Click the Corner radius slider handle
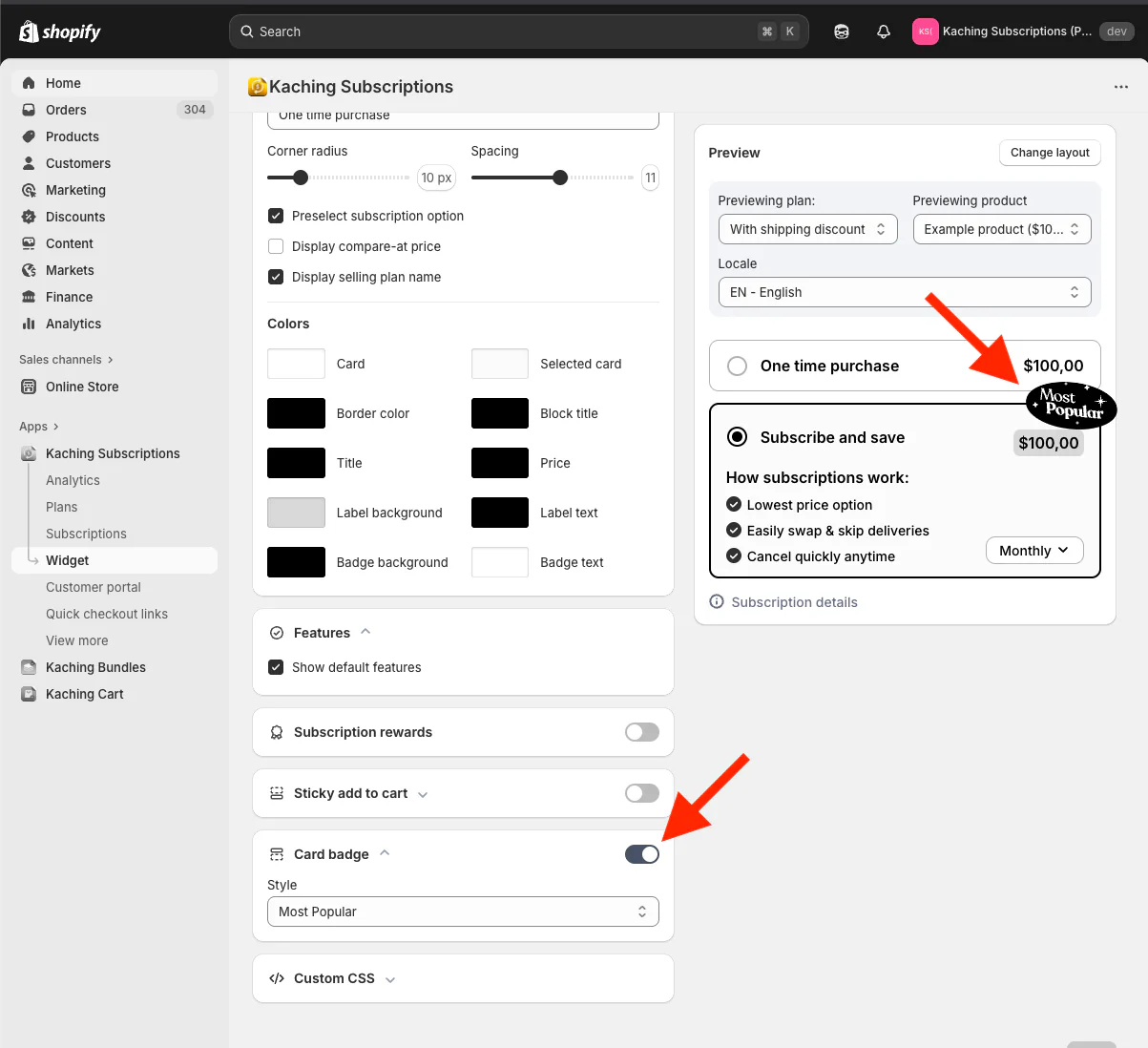1148x1048 pixels. pyautogui.click(x=301, y=178)
